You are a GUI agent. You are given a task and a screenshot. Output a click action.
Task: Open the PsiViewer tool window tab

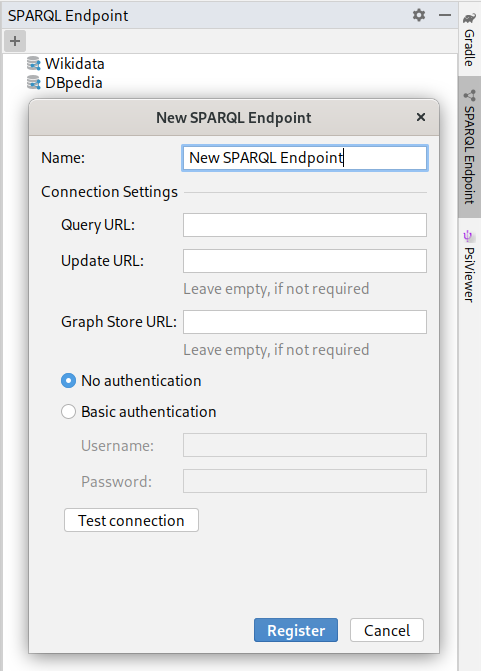tap(469, 267)
